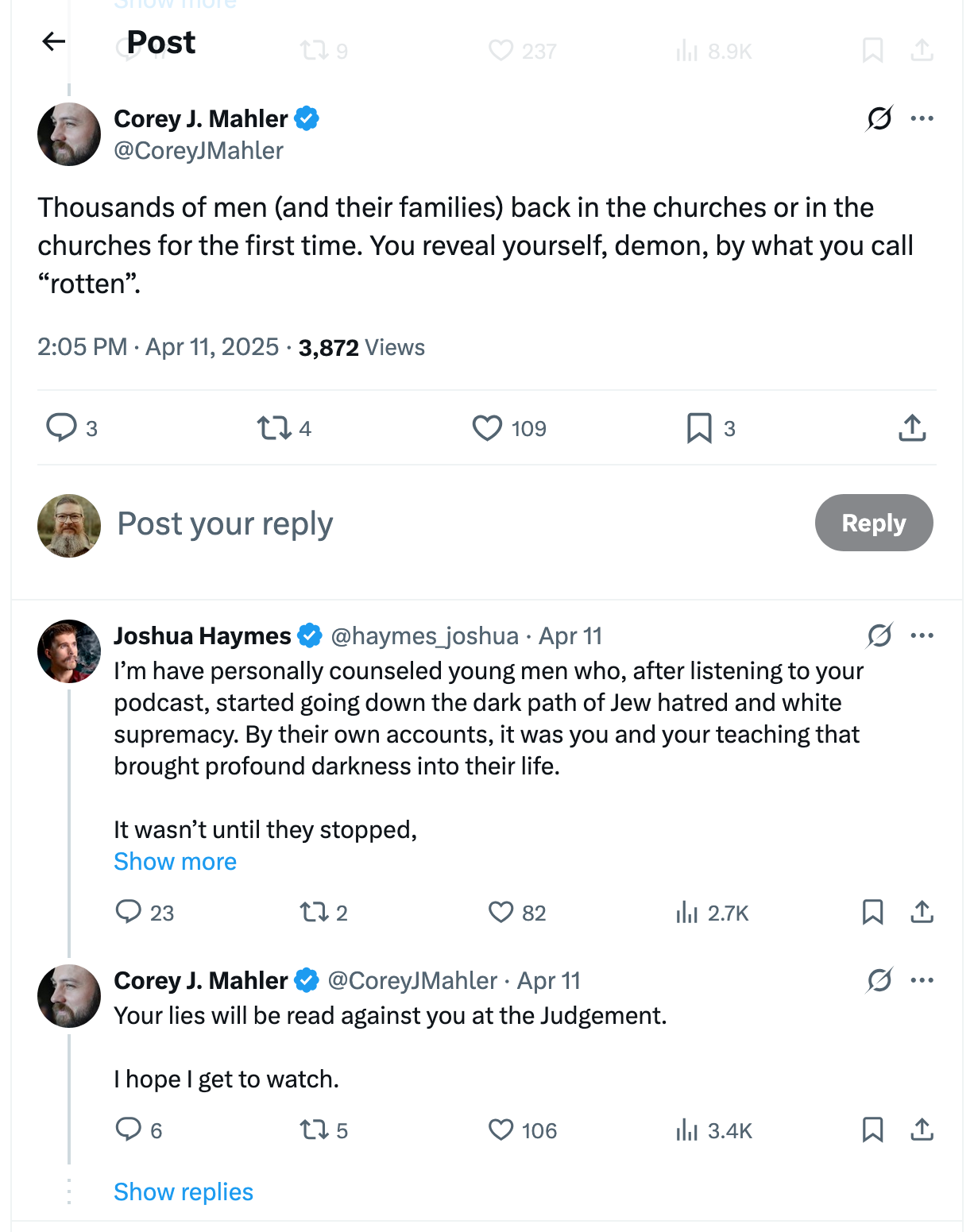Bookmark the main post with 3 bookmarks
This screenshot has height=1232, width=974.
click(699, 428)
